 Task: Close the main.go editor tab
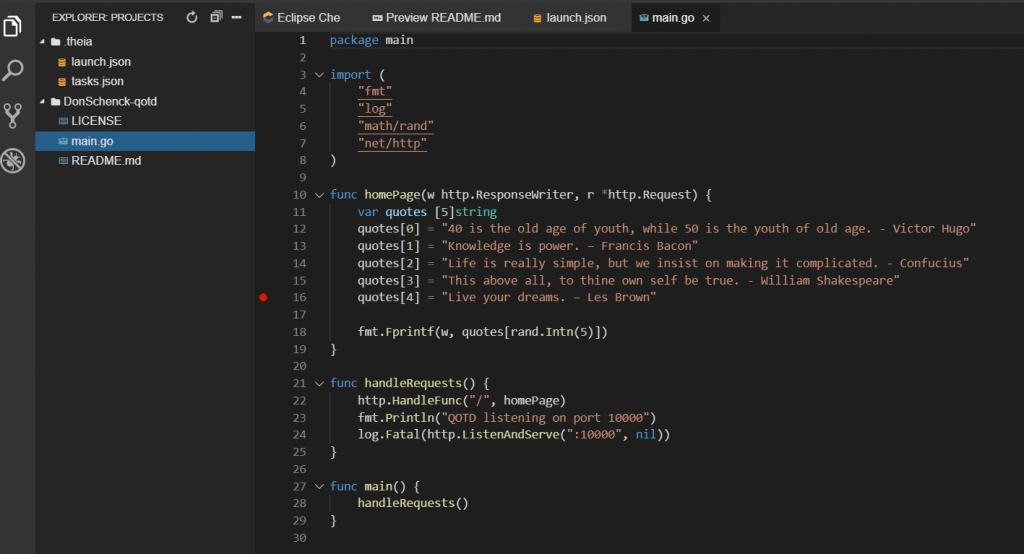(706, 19)
